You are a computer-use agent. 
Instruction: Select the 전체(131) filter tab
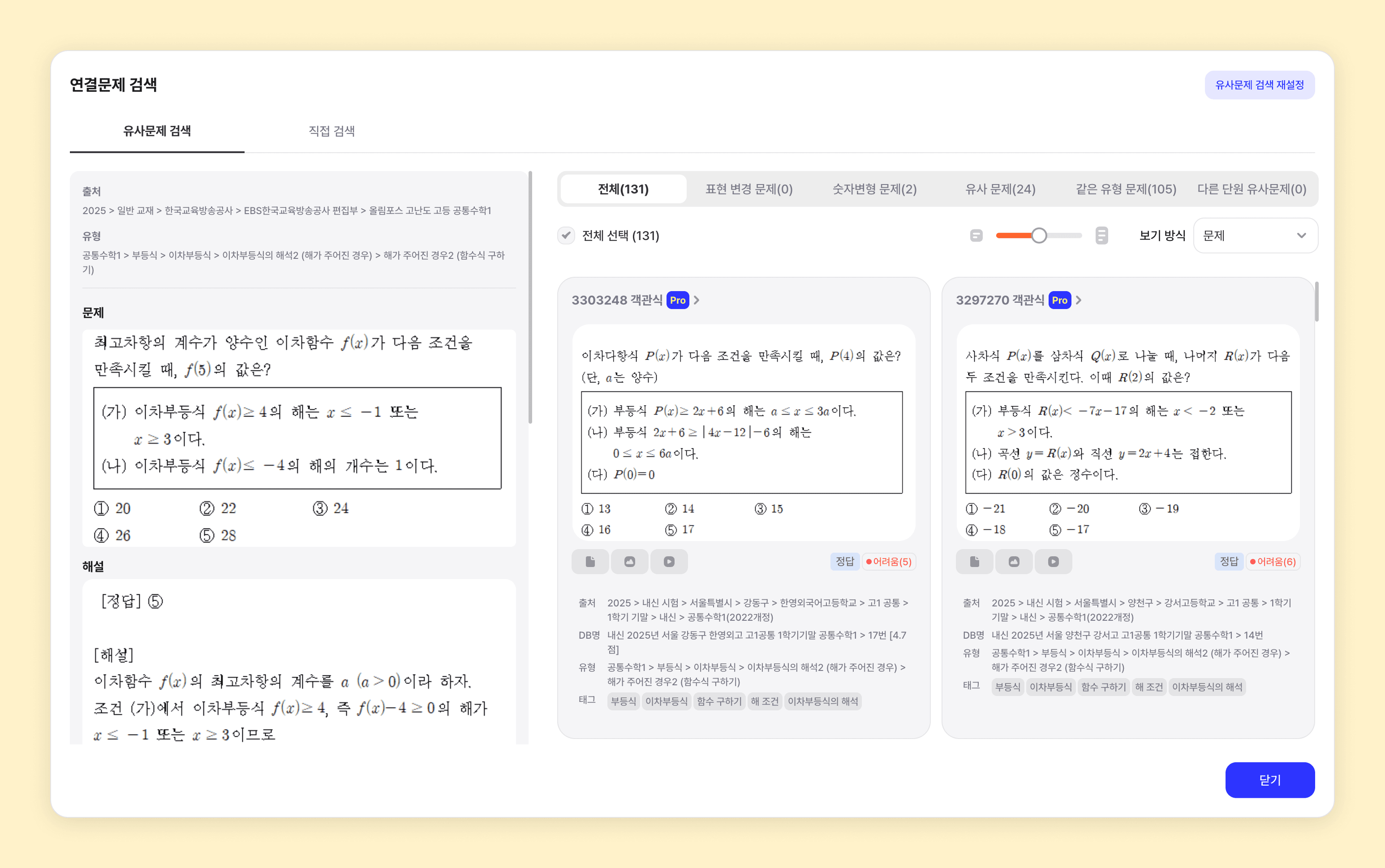pos(624,189)
